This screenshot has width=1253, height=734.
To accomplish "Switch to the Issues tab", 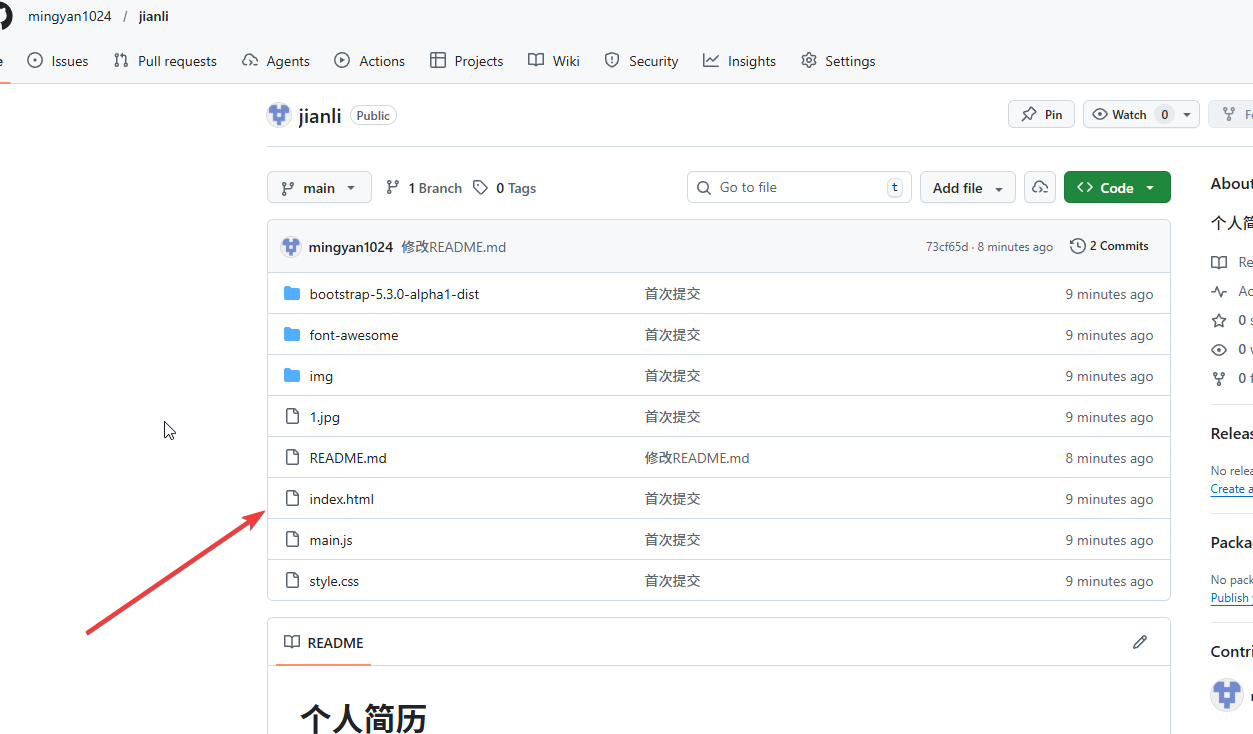I will click(x=58, y=61).
